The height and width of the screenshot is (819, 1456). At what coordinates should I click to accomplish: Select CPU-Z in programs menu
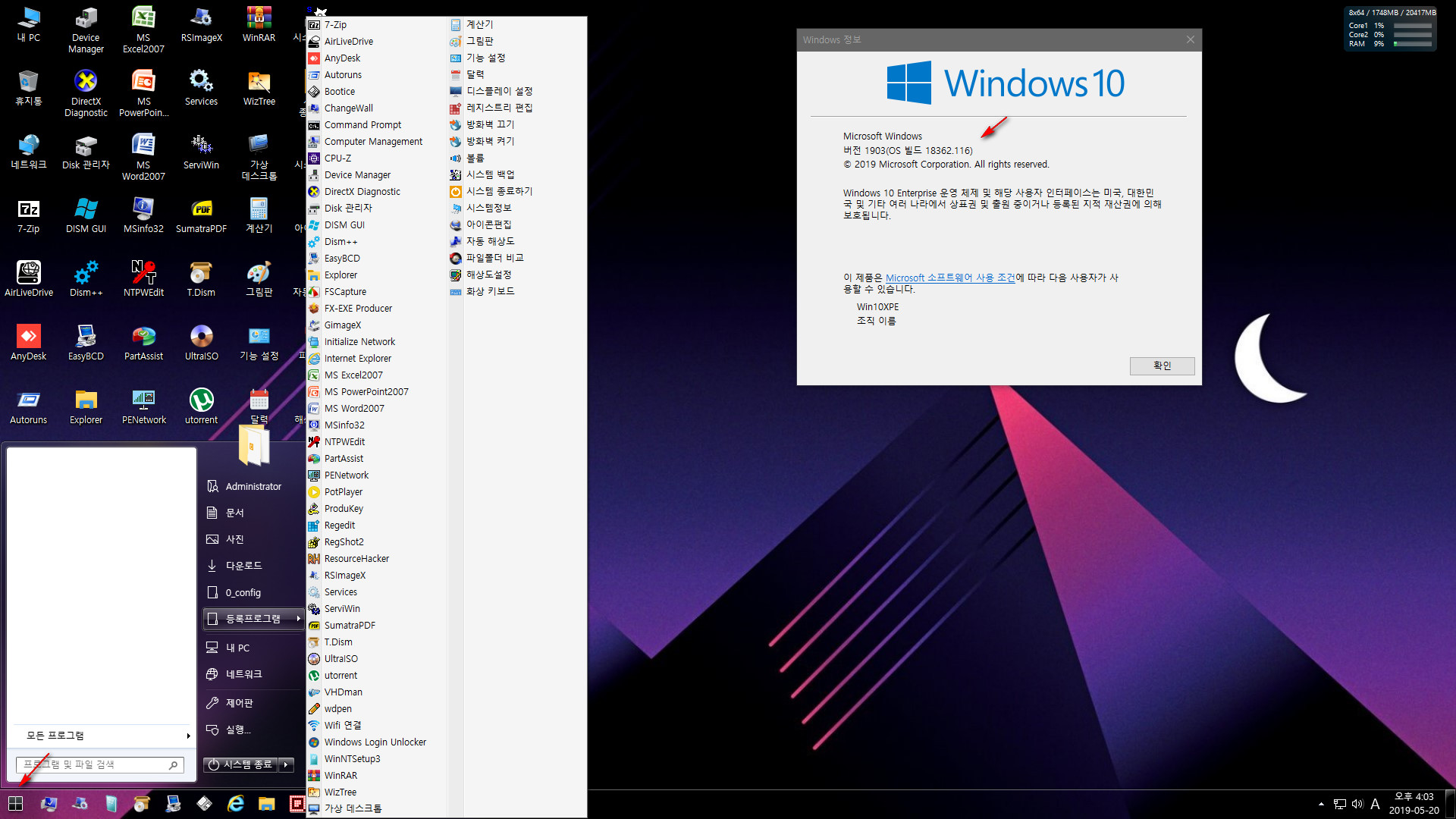375,158
